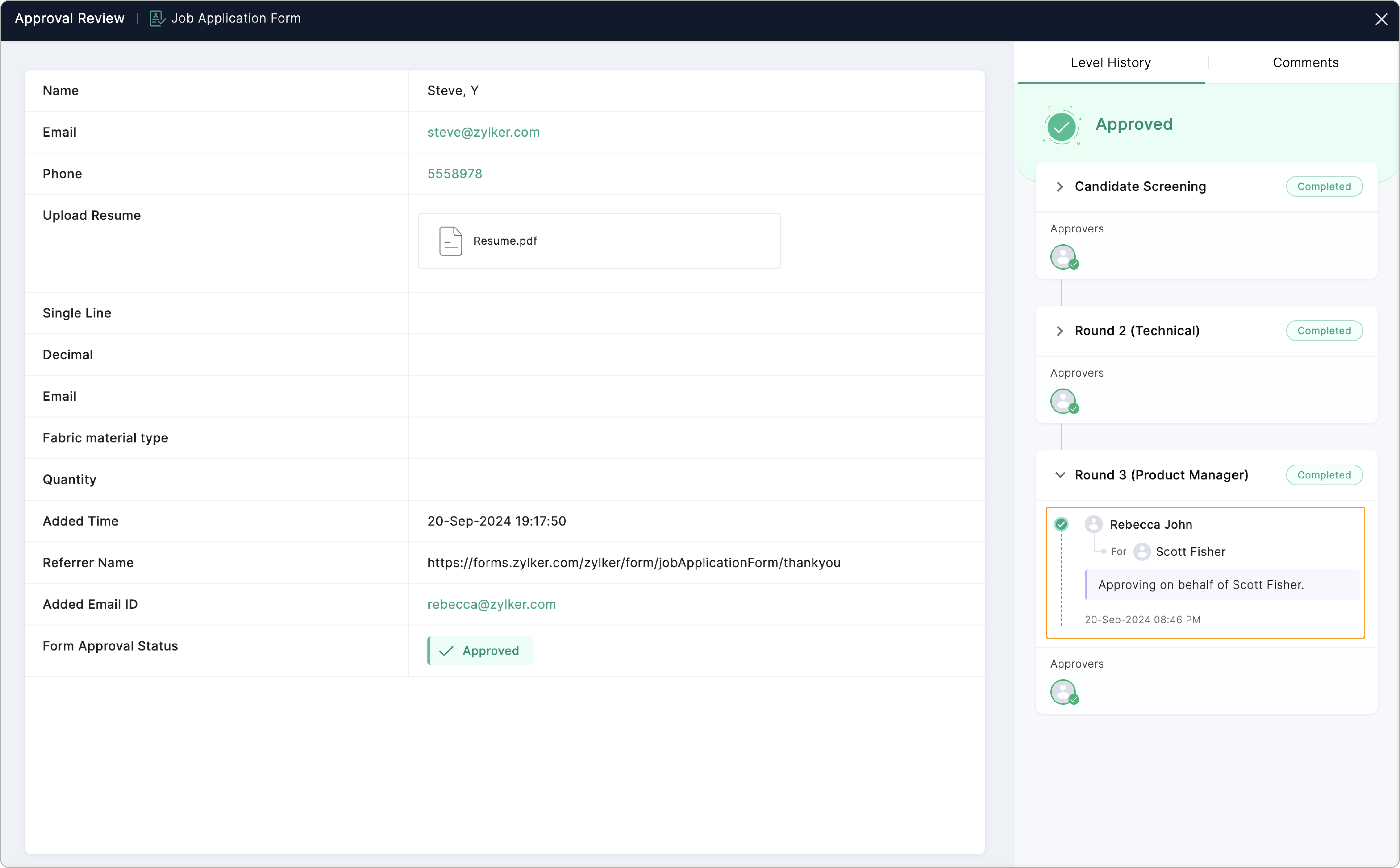Open the rebecca@zylker.com email link
Viewport: 1400px width, 868px height.
(491, 604)
